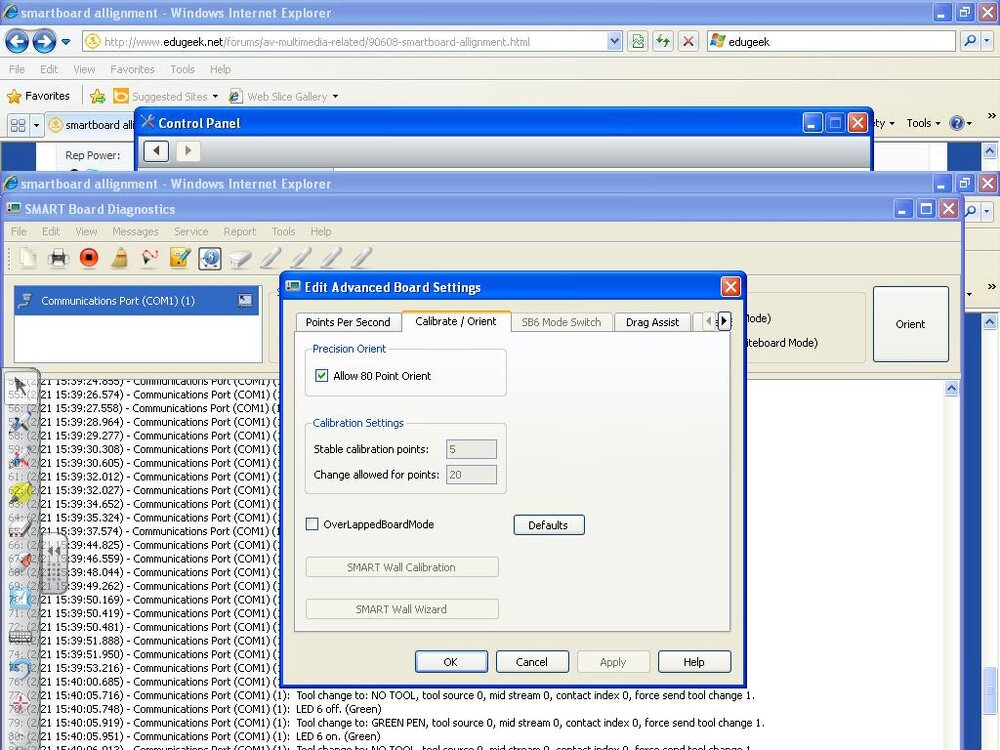Open the Drag Assist tab
Image resolution: width=1000 pixels, height=750 pixels.
pyautogui.click(x=652, y=322)
